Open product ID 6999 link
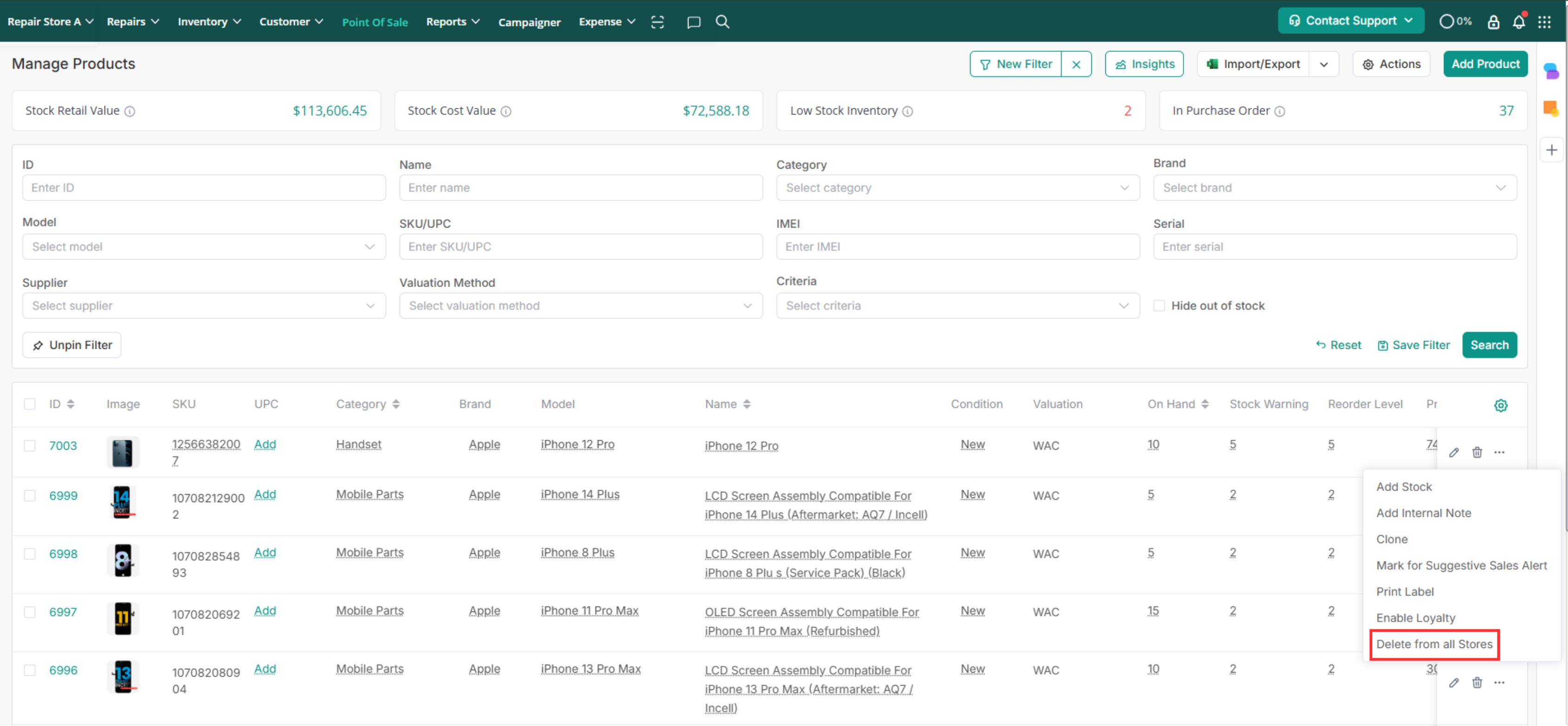Screen dimensions: 1568x726 click(x=63, y=495)
